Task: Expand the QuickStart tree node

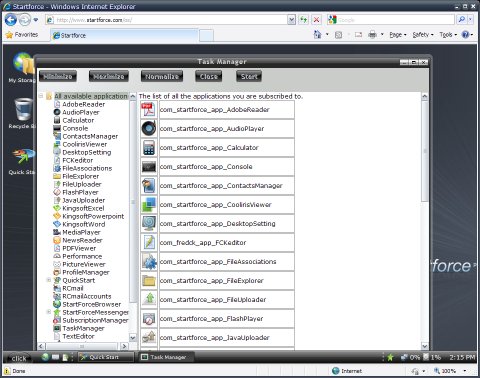Action: pos(49,280)
